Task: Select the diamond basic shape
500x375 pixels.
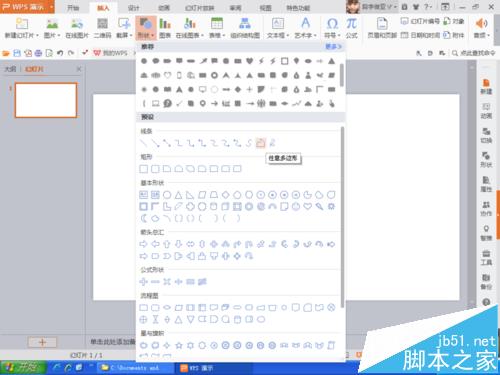Action: (x=226, y=195)
